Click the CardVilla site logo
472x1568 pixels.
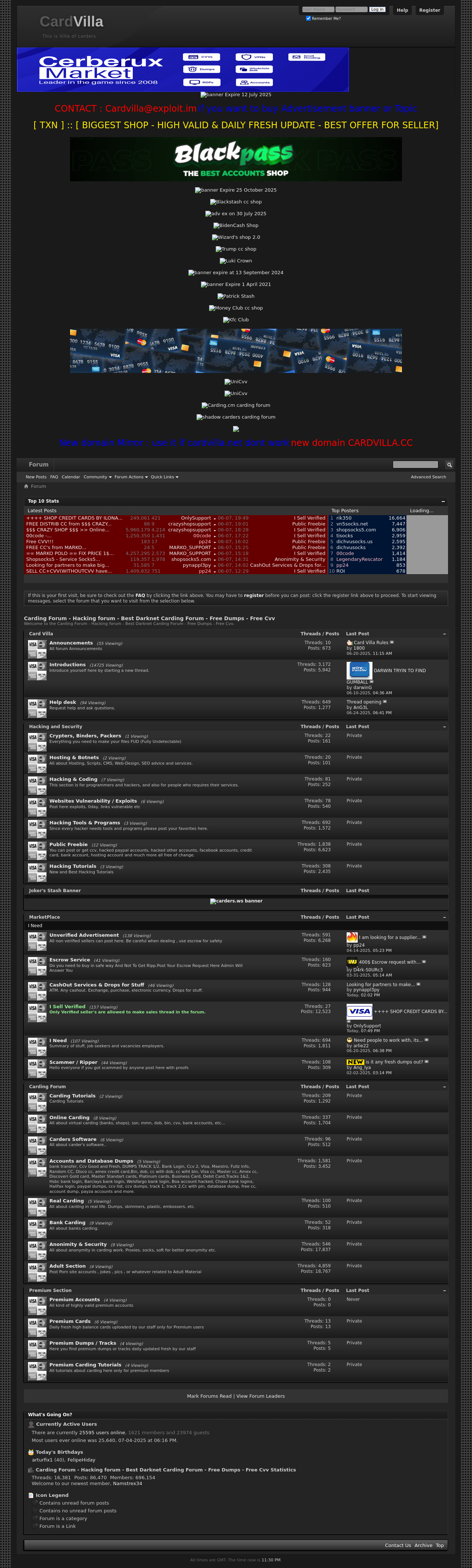(71, 22)
